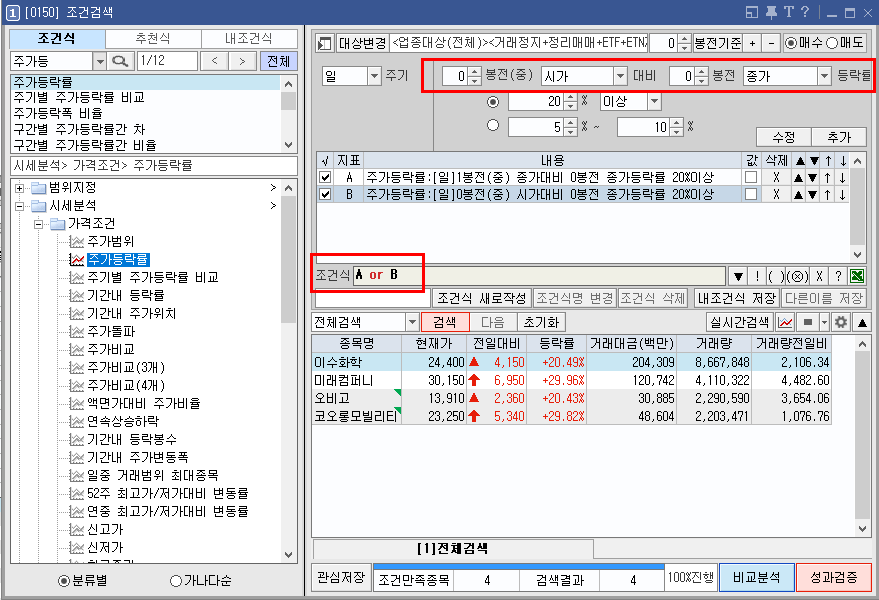Move condition A down with solid triangle
This screenshot has width=879, height=600.
coord(813,178)
